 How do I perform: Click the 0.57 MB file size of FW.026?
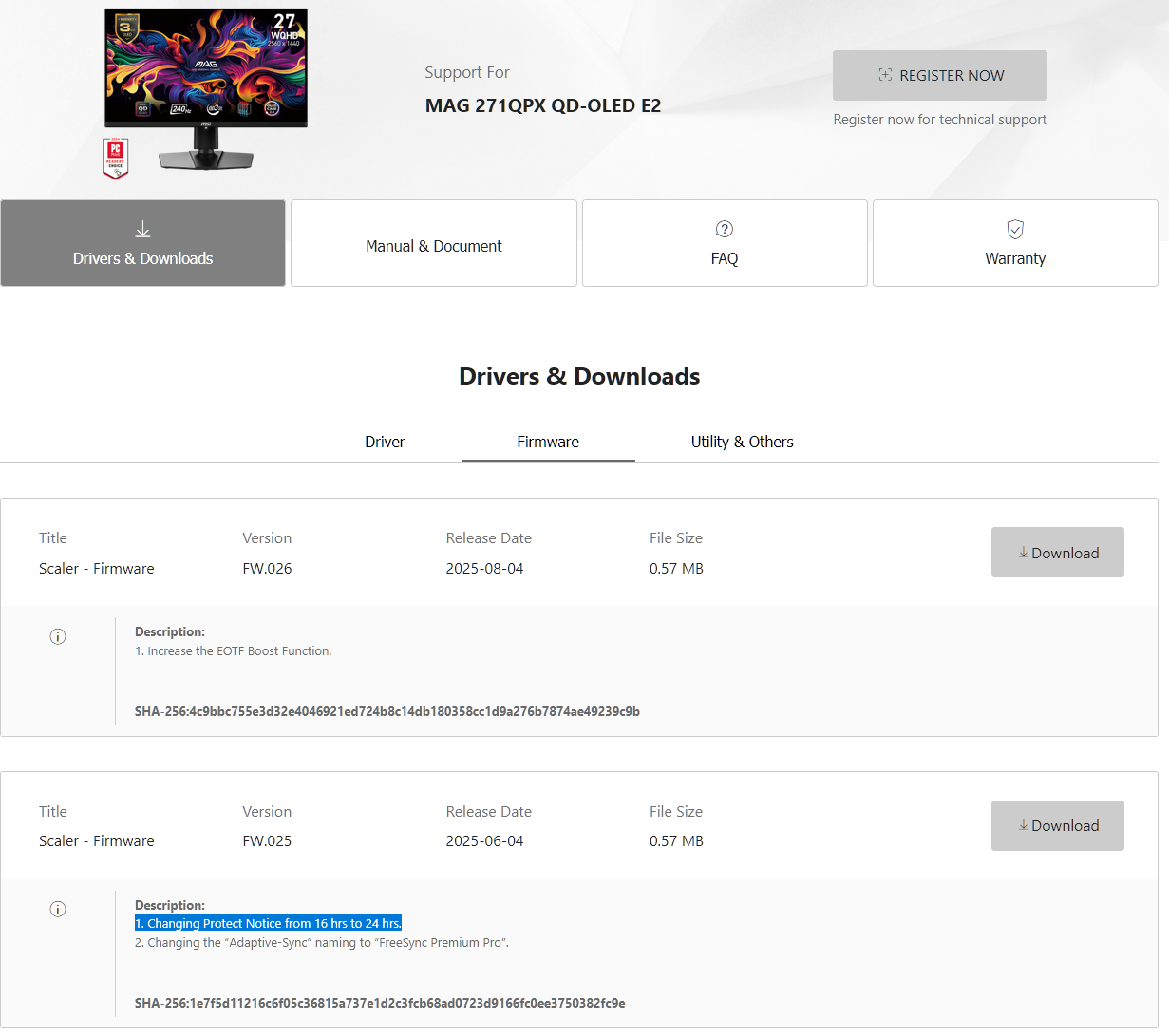[676, 568]
